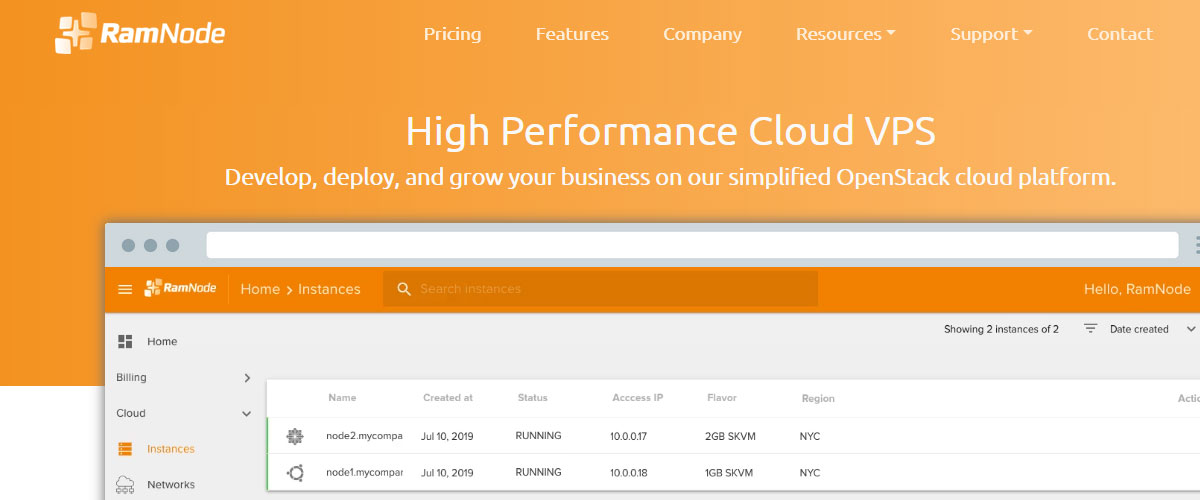Click the RamNode logo in the dashboard bar
The height and width of the screenshot is (500, 1200).
pos(180,288)
